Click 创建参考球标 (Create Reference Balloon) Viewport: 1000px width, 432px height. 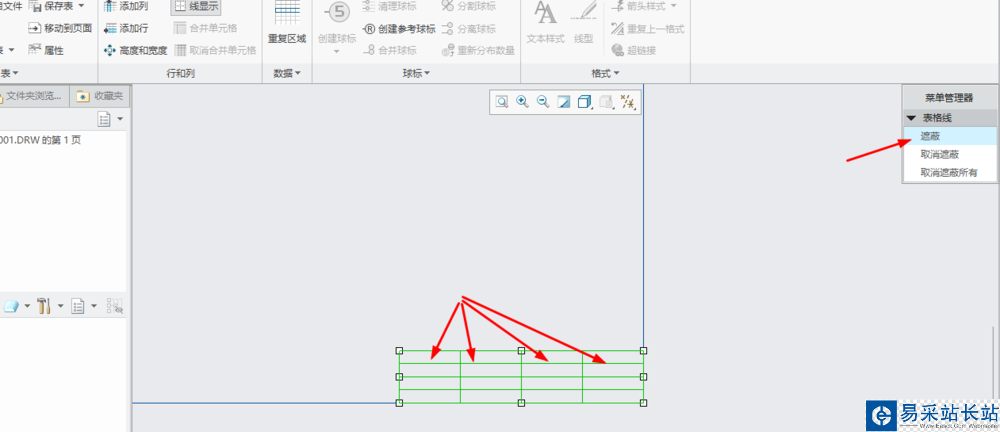[399, 28]
